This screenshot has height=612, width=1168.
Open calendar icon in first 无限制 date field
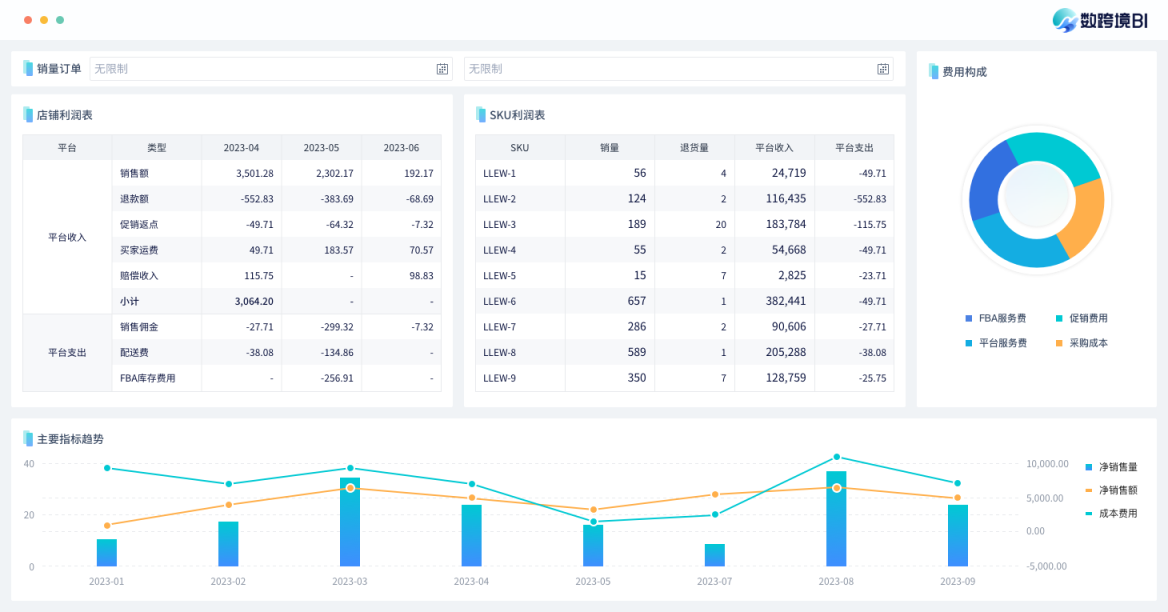point(442,69)
